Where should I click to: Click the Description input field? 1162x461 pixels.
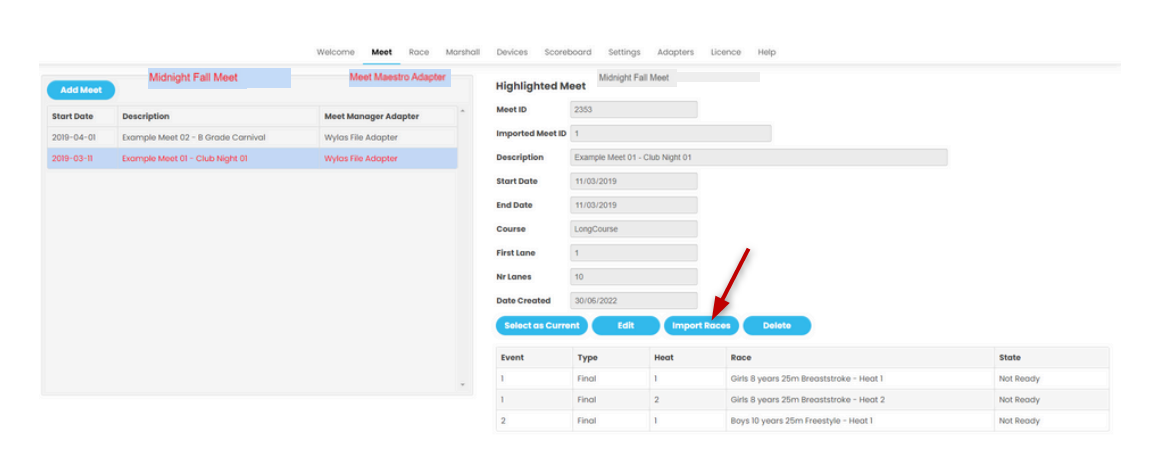(758, 157)
